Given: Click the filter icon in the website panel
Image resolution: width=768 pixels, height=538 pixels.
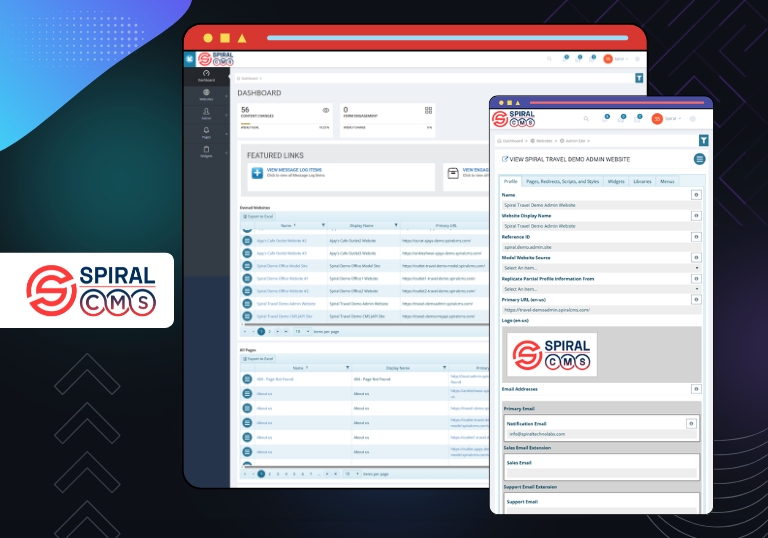Looking at the screenshot, I should click(x=704, y=141).
